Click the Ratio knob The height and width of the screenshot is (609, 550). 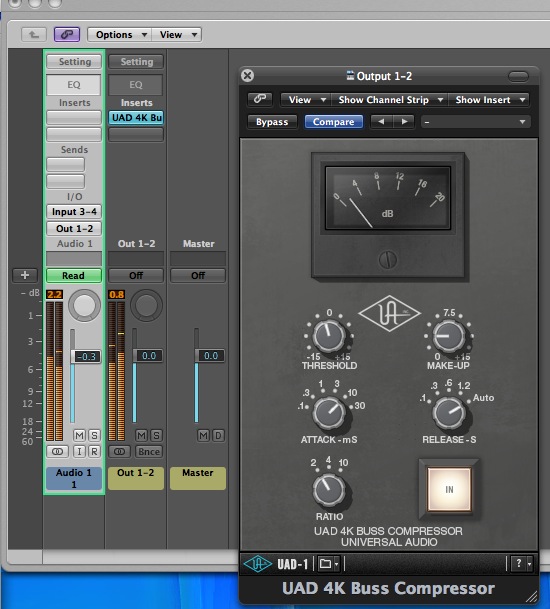click(329, 489)
